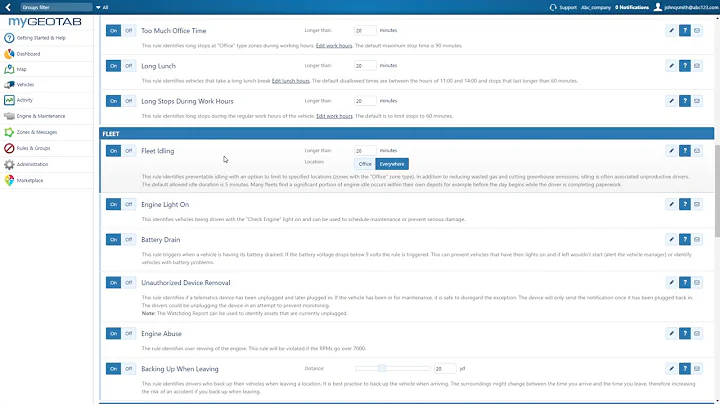Click the Rules & Groups prohibition icon

point(9,148)
